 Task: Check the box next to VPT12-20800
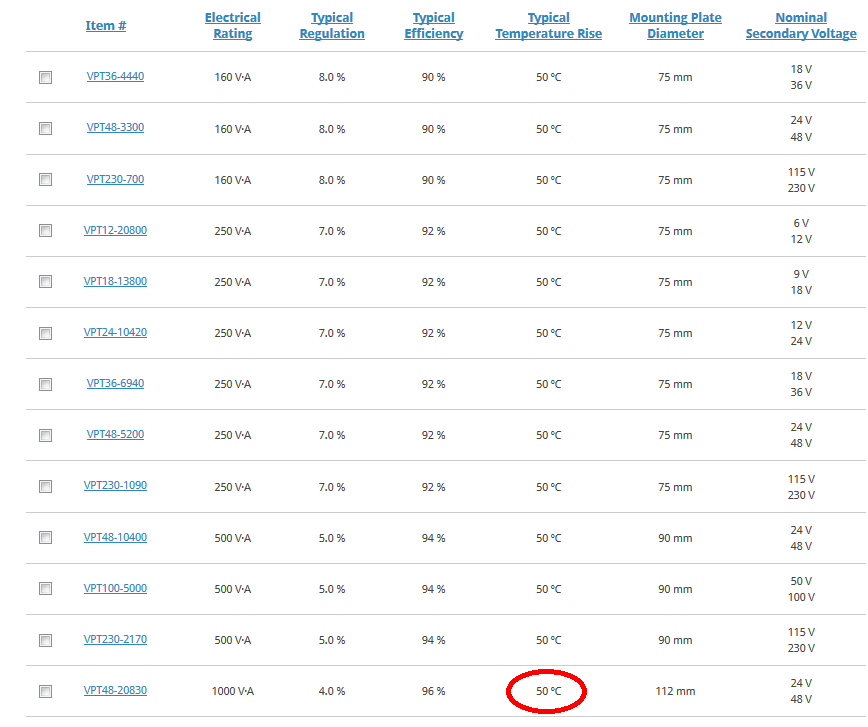(x=45, y=230)
